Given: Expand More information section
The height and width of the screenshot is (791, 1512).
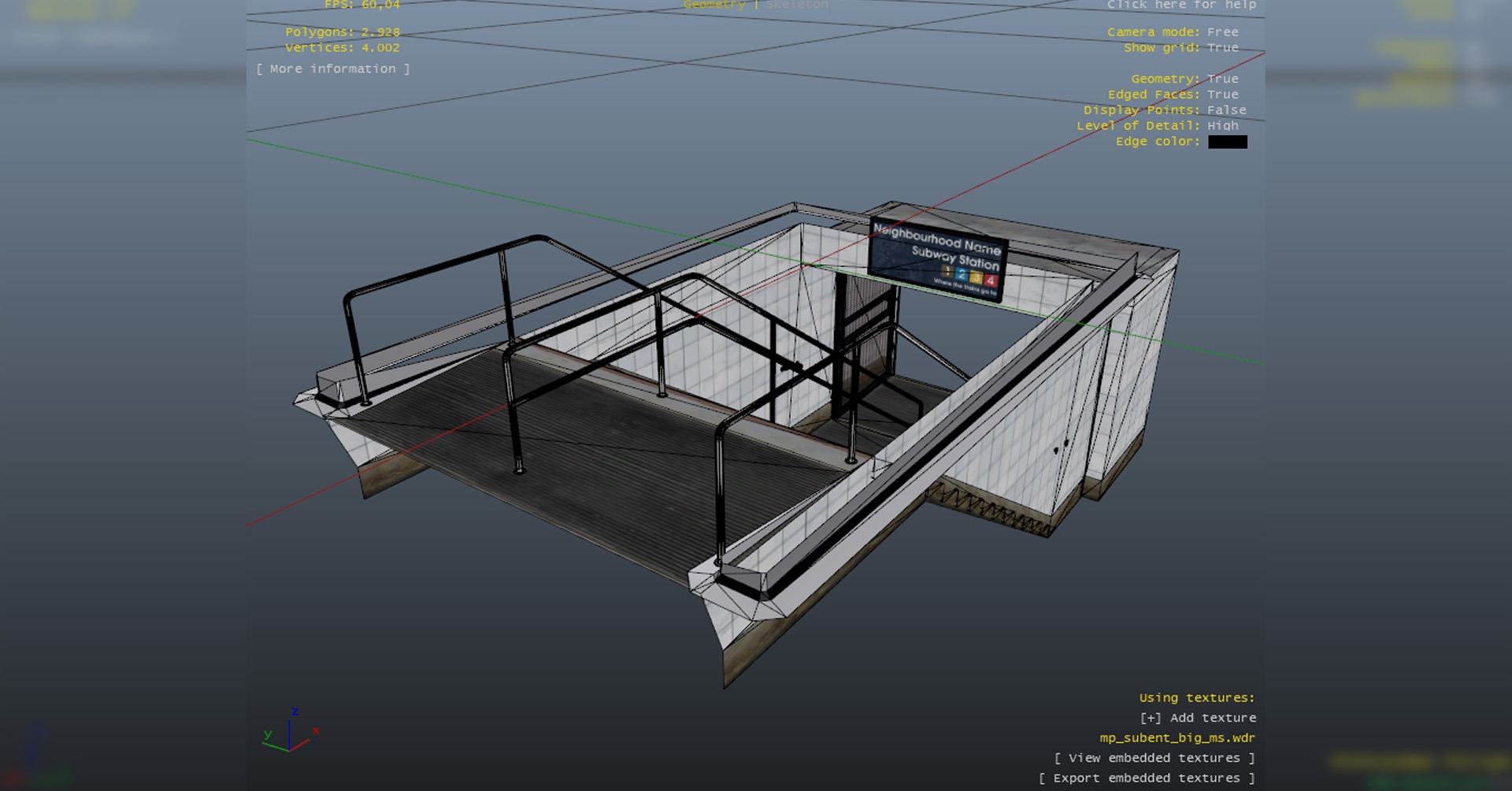Looking at the screenshot, I should [332, 69].
